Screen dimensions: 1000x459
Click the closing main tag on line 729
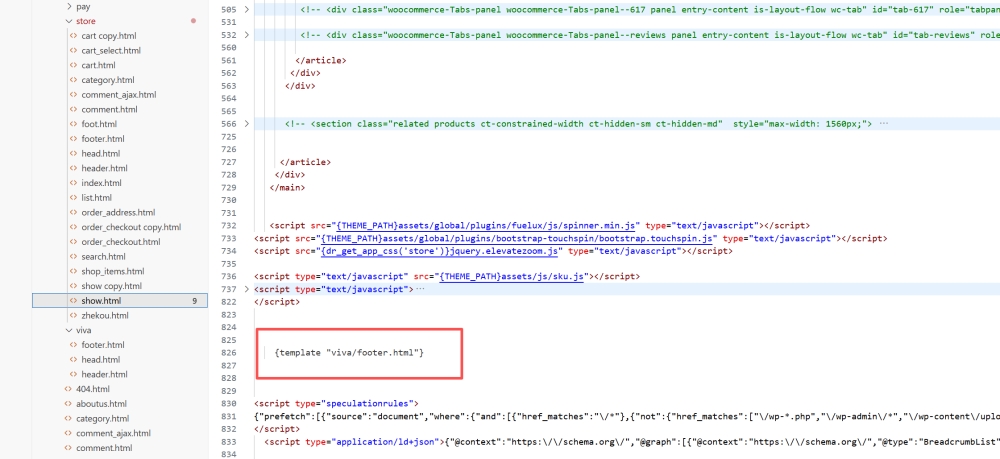tap(287, 187)
